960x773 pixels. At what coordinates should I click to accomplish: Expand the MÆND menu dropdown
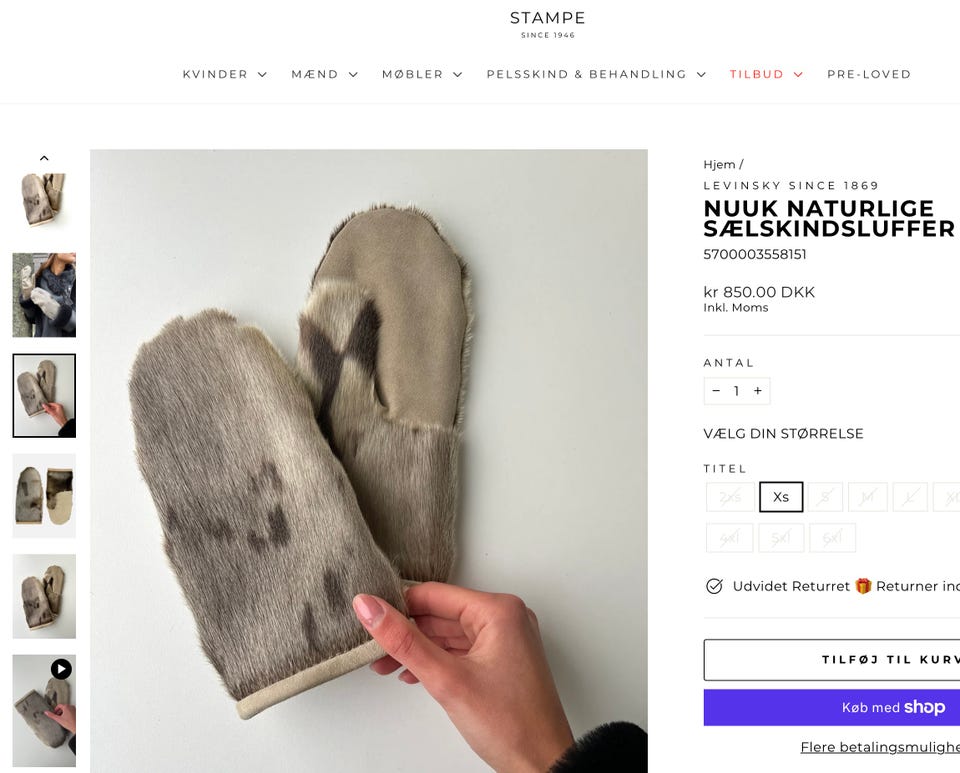click(x=324, y=74)
